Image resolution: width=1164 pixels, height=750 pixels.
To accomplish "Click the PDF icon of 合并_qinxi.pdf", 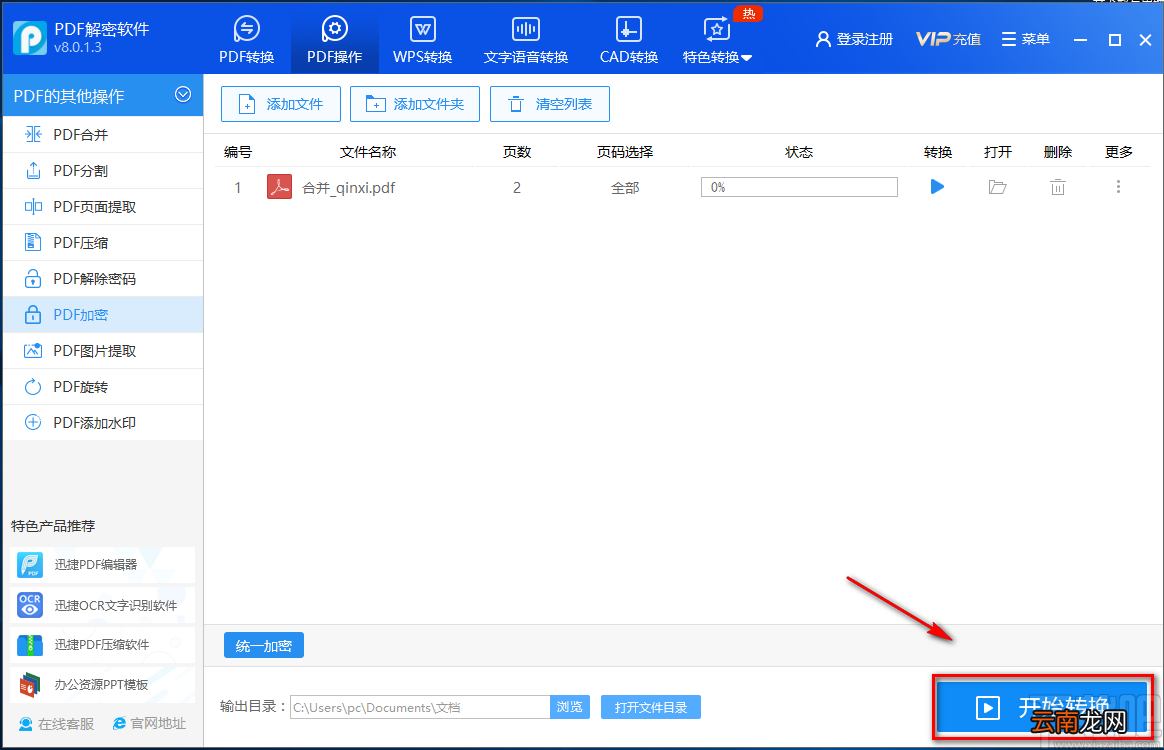I will pos(280,187).
